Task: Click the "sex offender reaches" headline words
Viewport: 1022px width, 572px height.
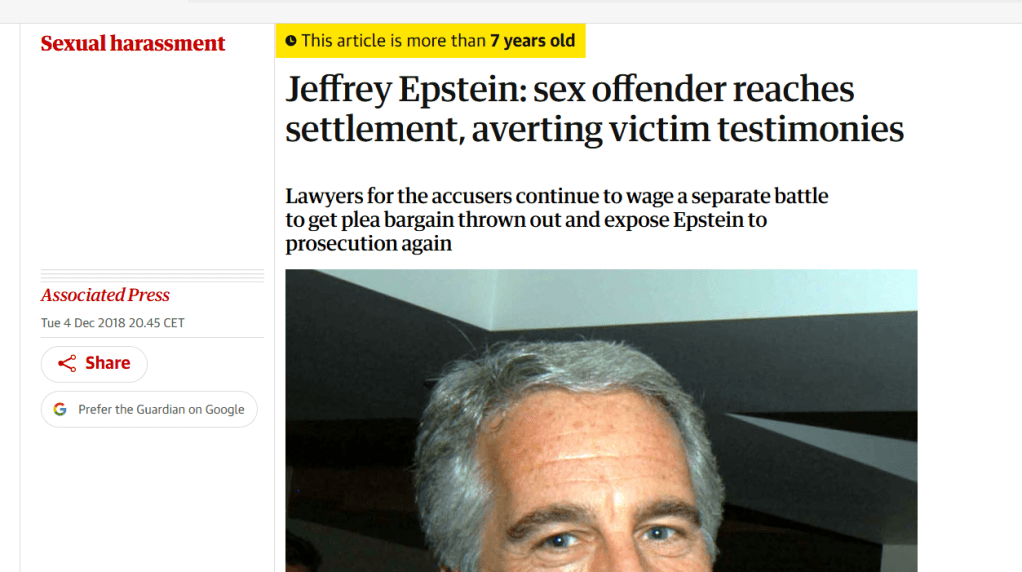Action: pos(694,90)
